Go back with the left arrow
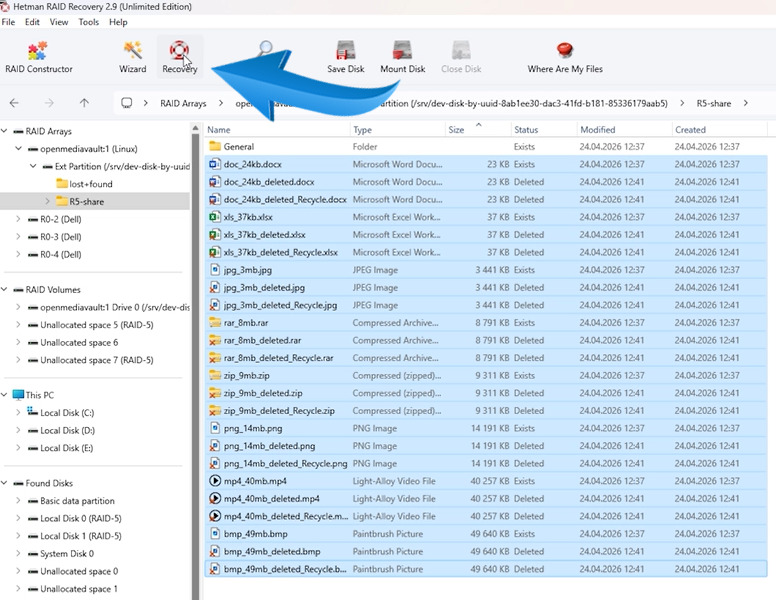 point(14,103)
